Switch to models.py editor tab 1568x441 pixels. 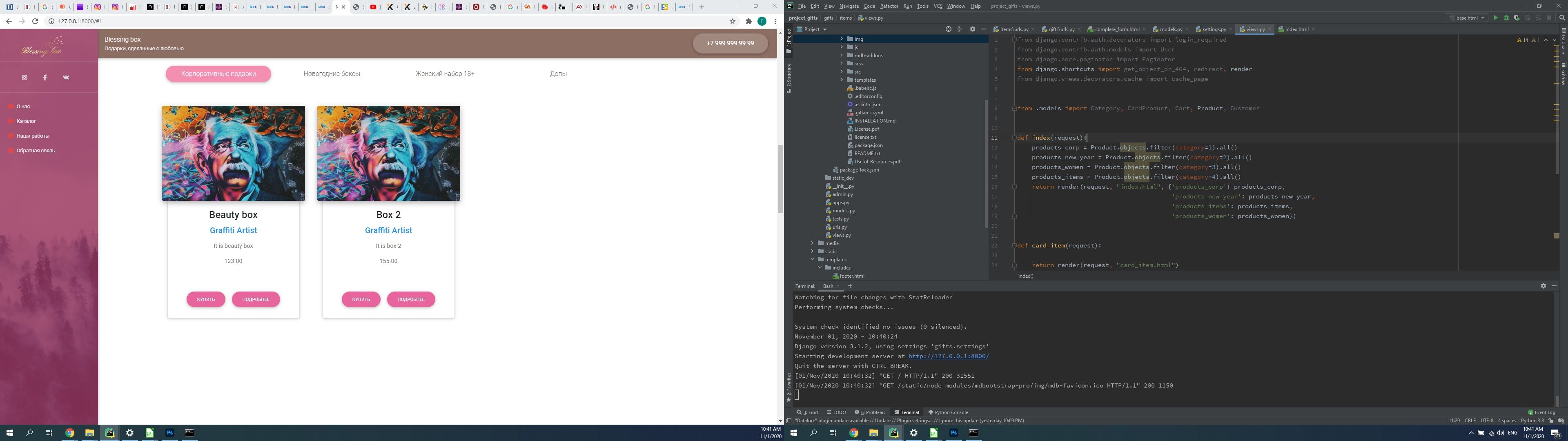tap(1171, 29)
